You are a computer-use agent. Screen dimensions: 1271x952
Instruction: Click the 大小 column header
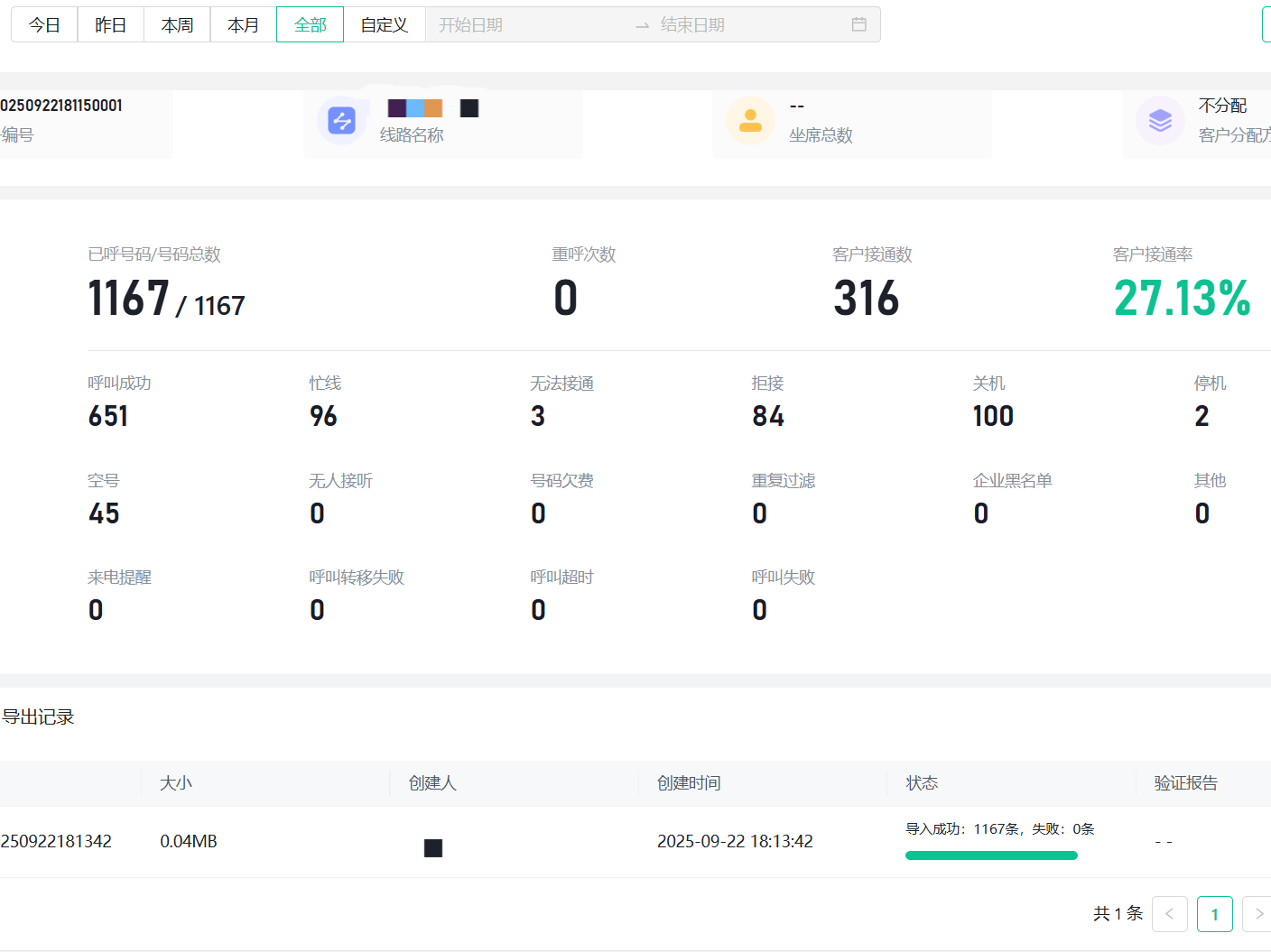[176, 783]
